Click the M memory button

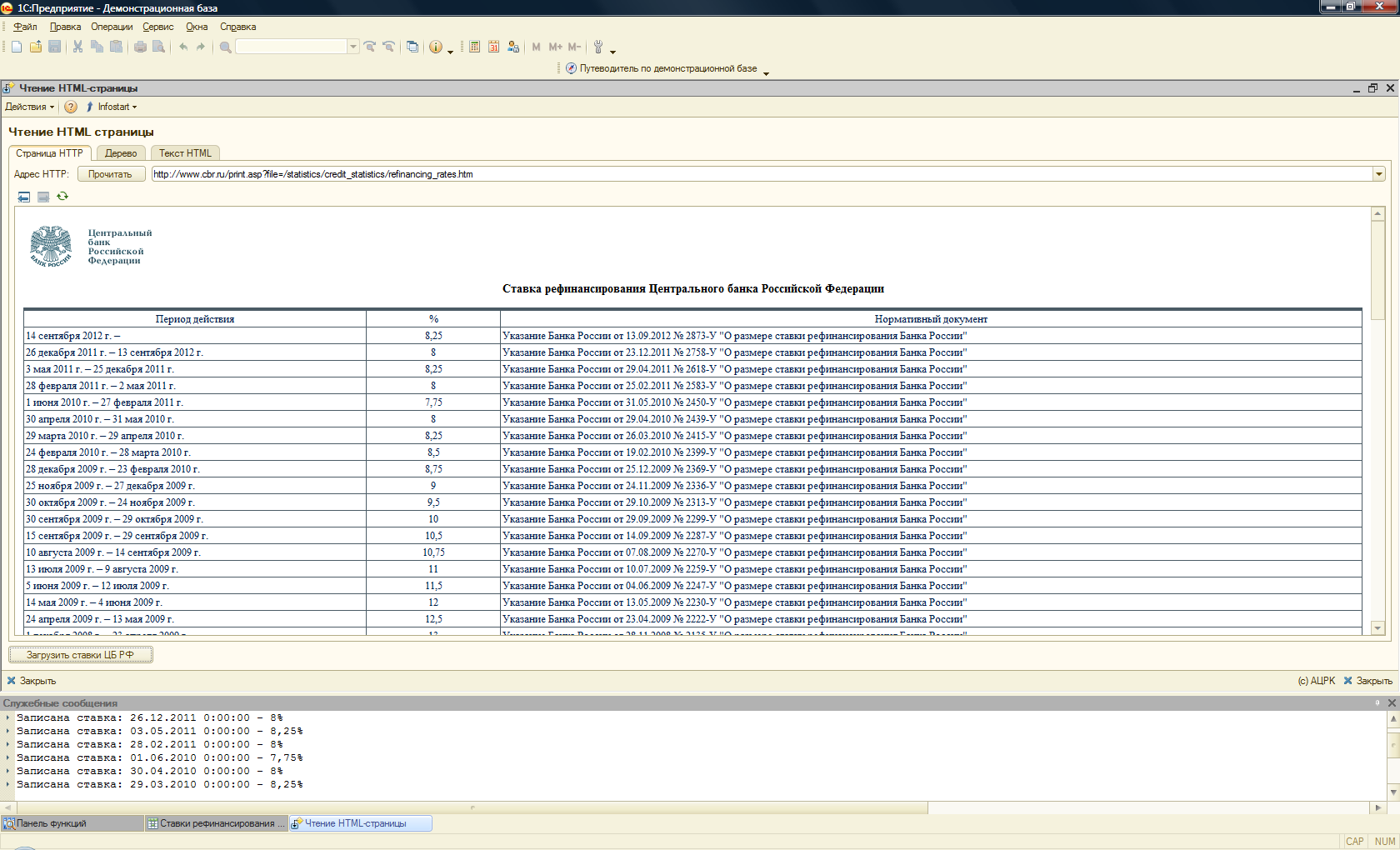(x=536, y=47)
